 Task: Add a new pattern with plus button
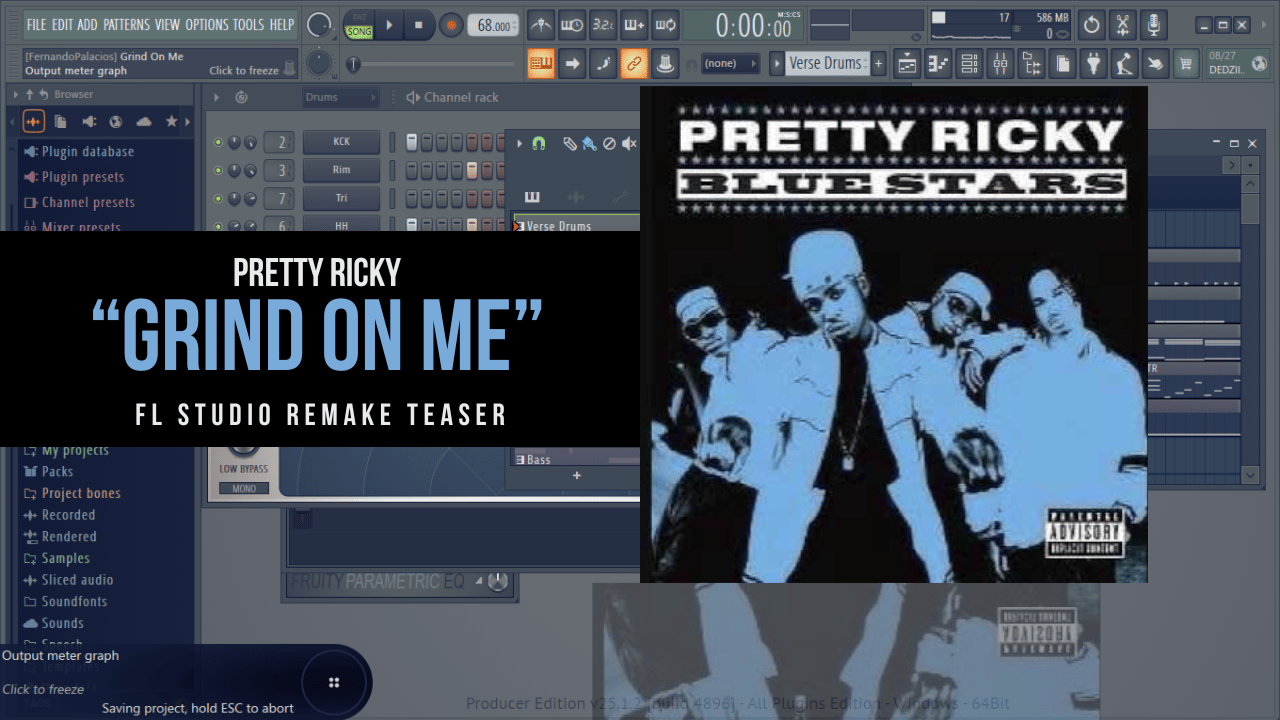point(879,64)
